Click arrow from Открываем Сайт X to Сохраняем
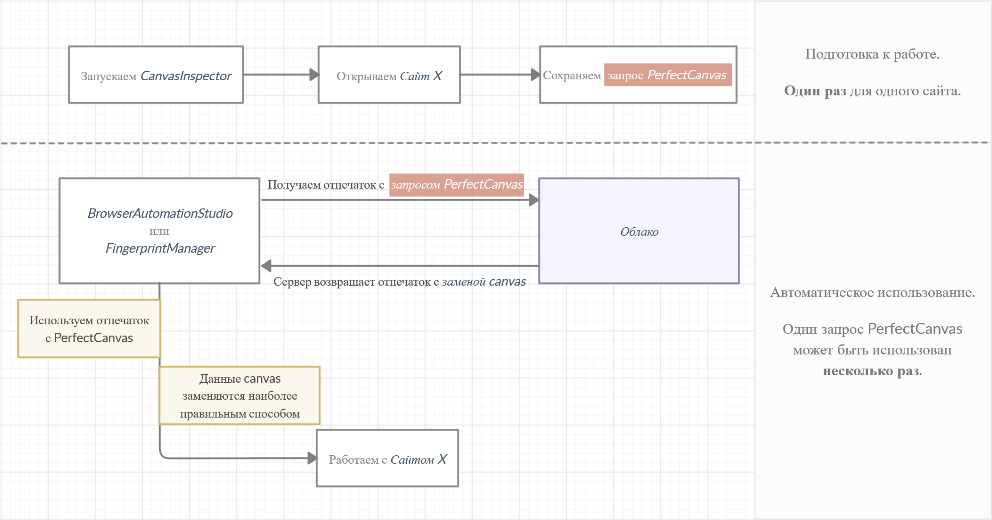Image resolution: width=992 pixels, height=520 pixels. [x=498, y=75]
